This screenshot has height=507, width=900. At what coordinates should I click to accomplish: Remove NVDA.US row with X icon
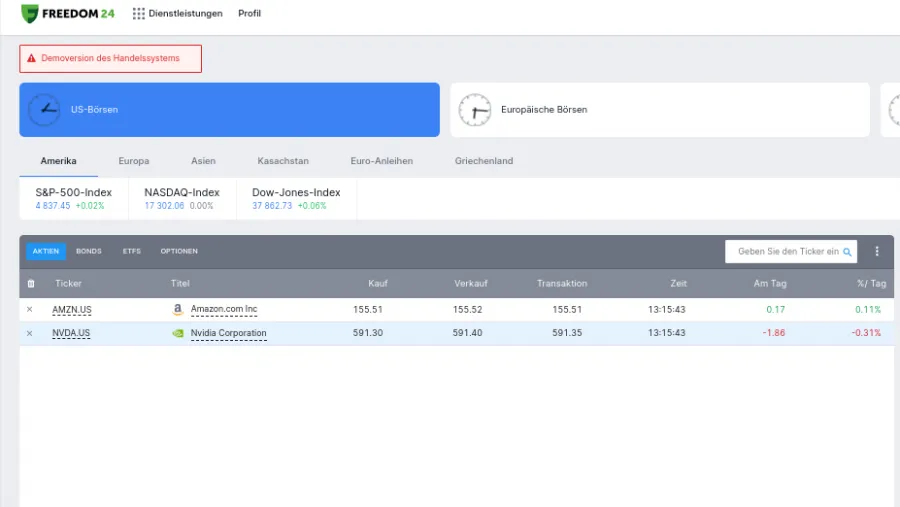[x=29, y=333]
